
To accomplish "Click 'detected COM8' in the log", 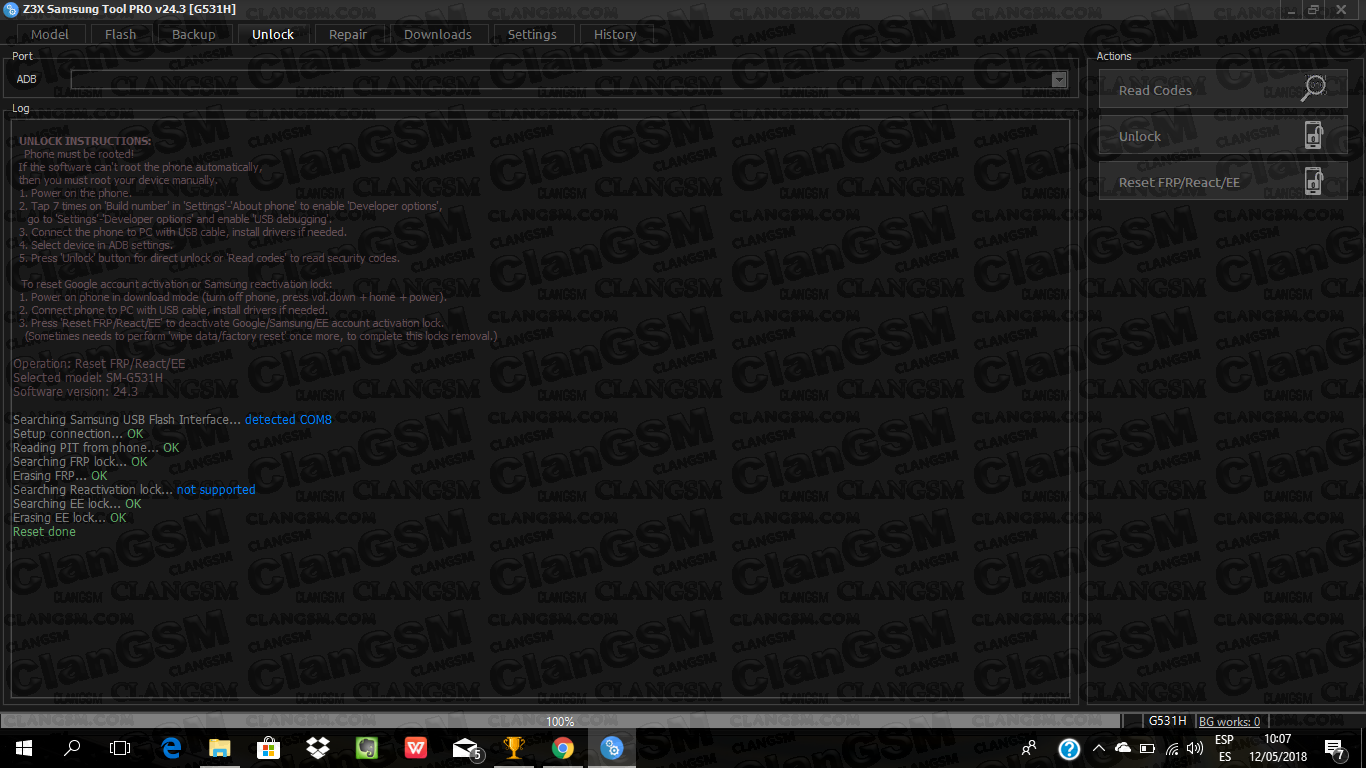I will point(288,420).
